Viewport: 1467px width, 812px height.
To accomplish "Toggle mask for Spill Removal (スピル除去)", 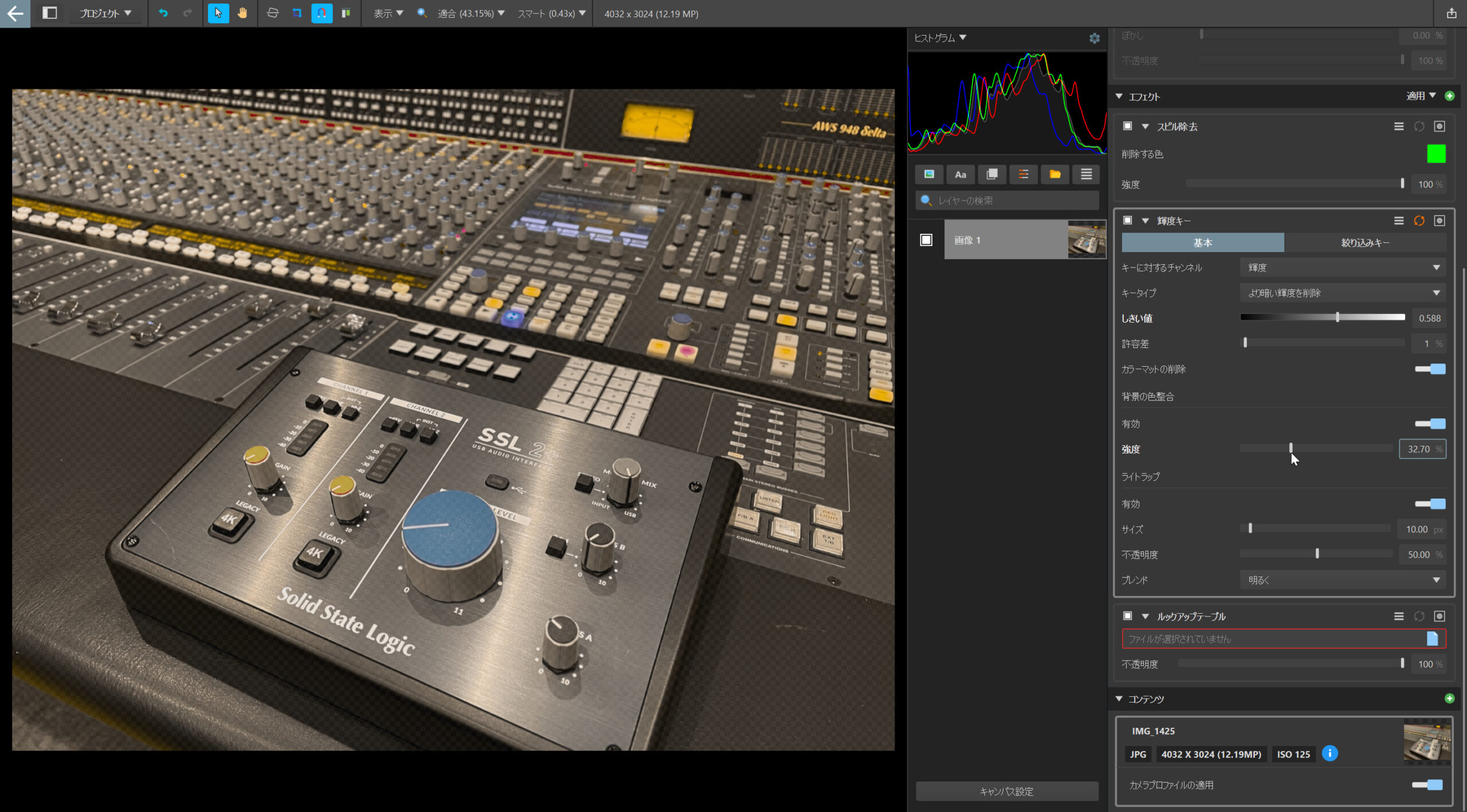I will 1439,127.
